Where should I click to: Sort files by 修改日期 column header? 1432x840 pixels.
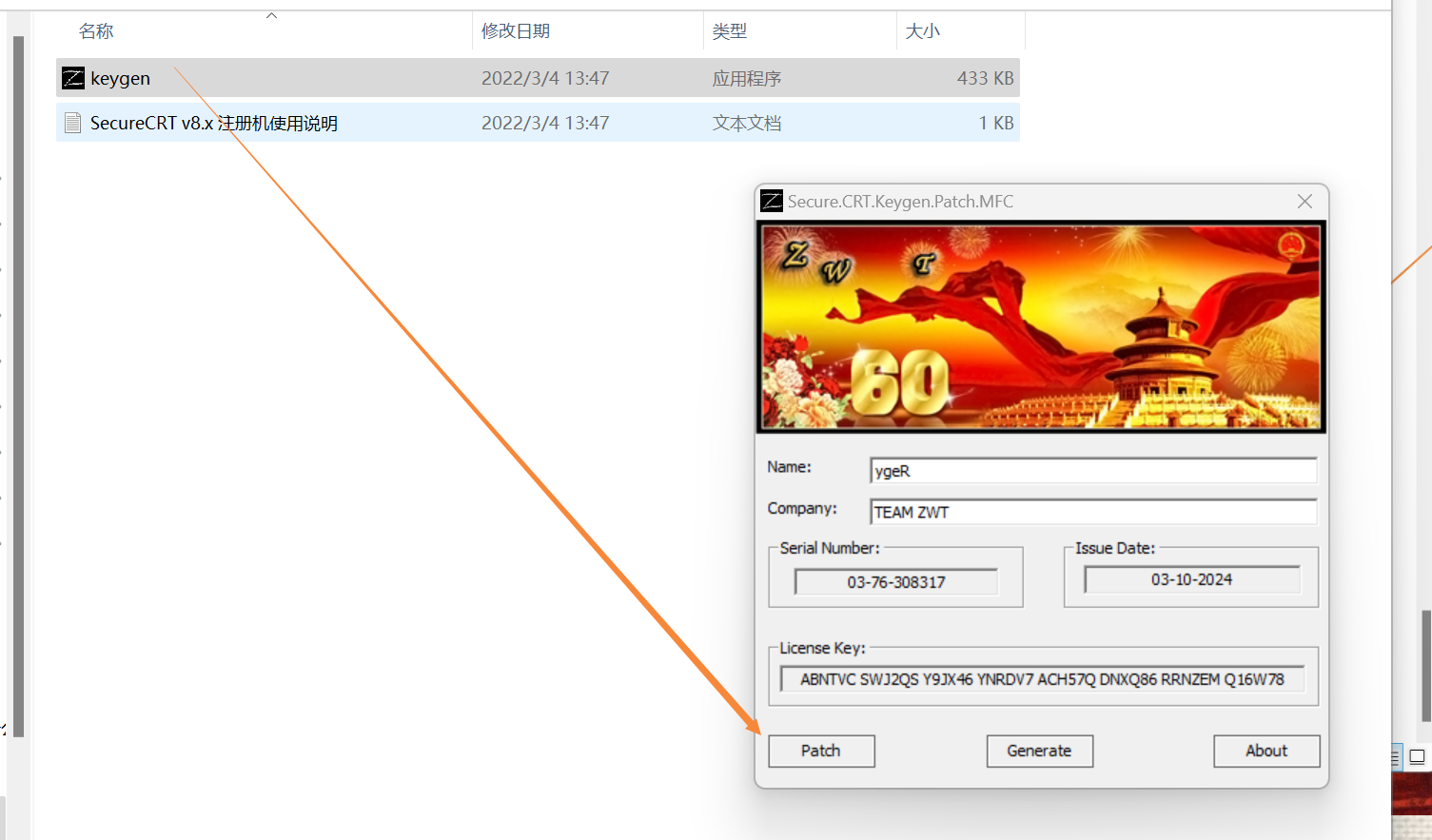point(516,31)
